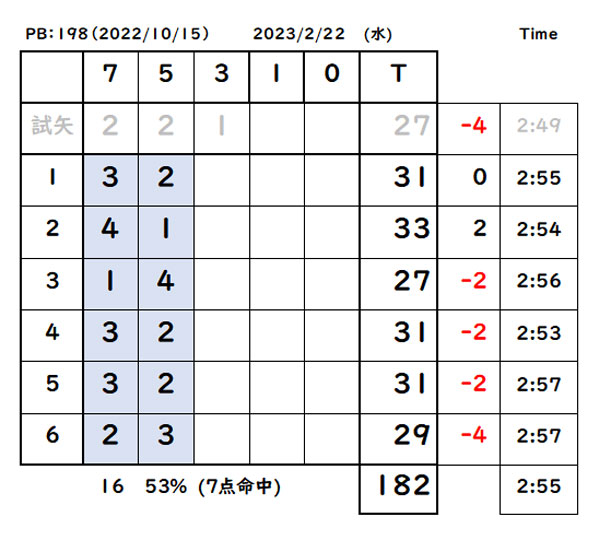Click the round 2 total of 33
The height and width of the screenshot is (540, 599).
(398, 232)
